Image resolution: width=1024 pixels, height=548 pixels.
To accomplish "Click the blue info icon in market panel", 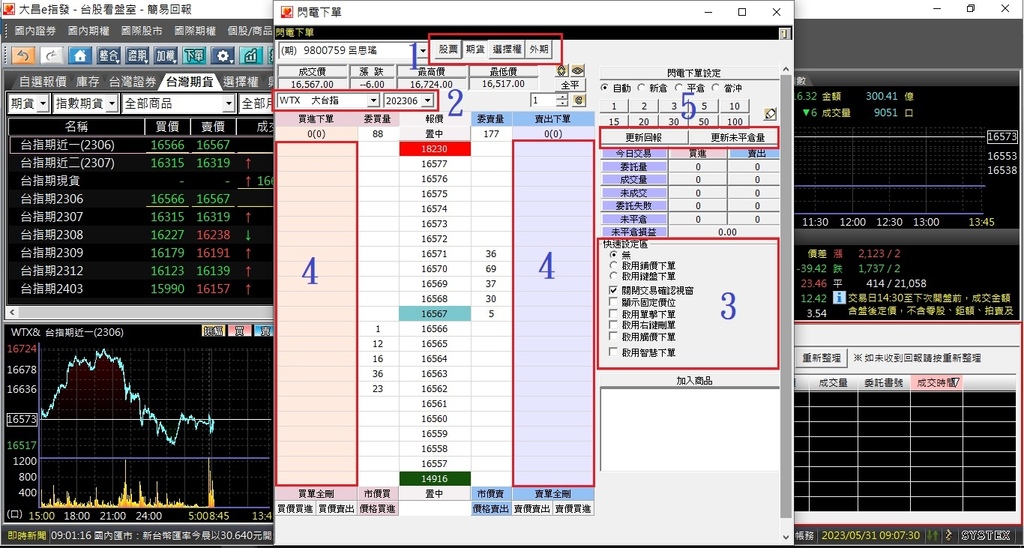I will point(840,298).
